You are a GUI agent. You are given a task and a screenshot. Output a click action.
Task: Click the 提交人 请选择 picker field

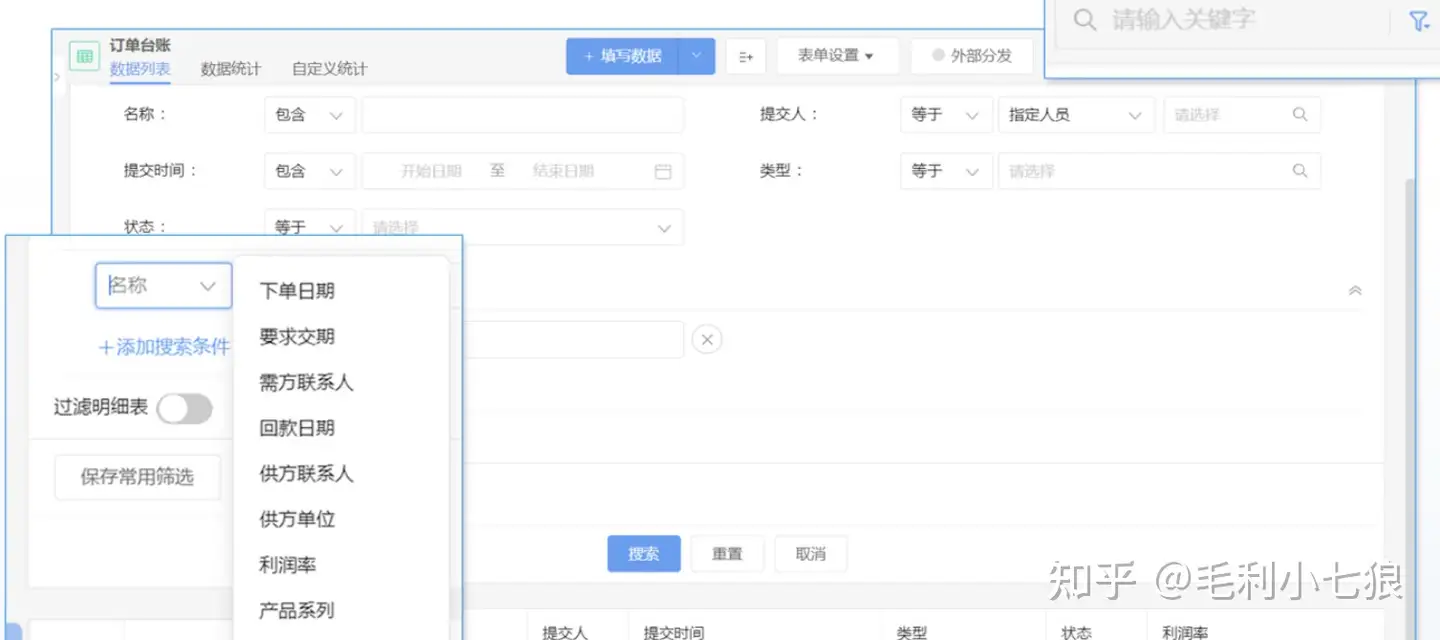coord(1241,115)
